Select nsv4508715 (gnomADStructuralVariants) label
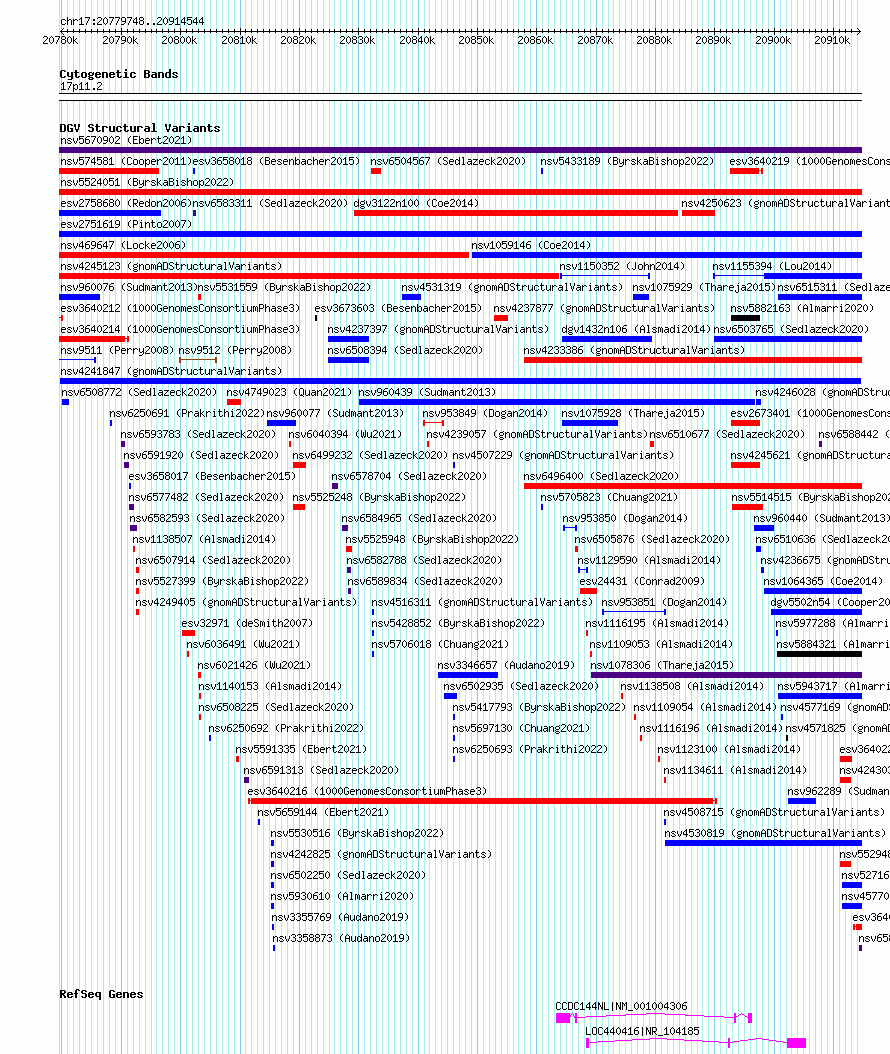 pos(774,812)
